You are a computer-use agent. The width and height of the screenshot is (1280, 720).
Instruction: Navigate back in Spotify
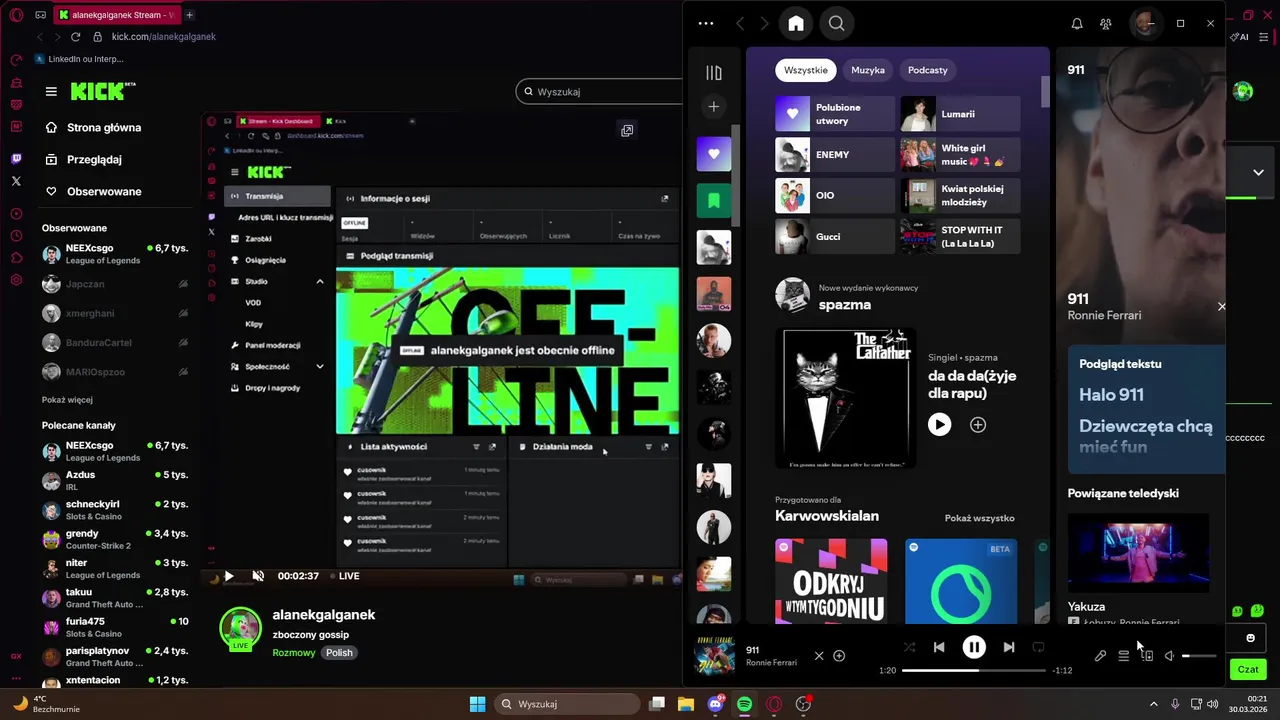coord(740,23)
